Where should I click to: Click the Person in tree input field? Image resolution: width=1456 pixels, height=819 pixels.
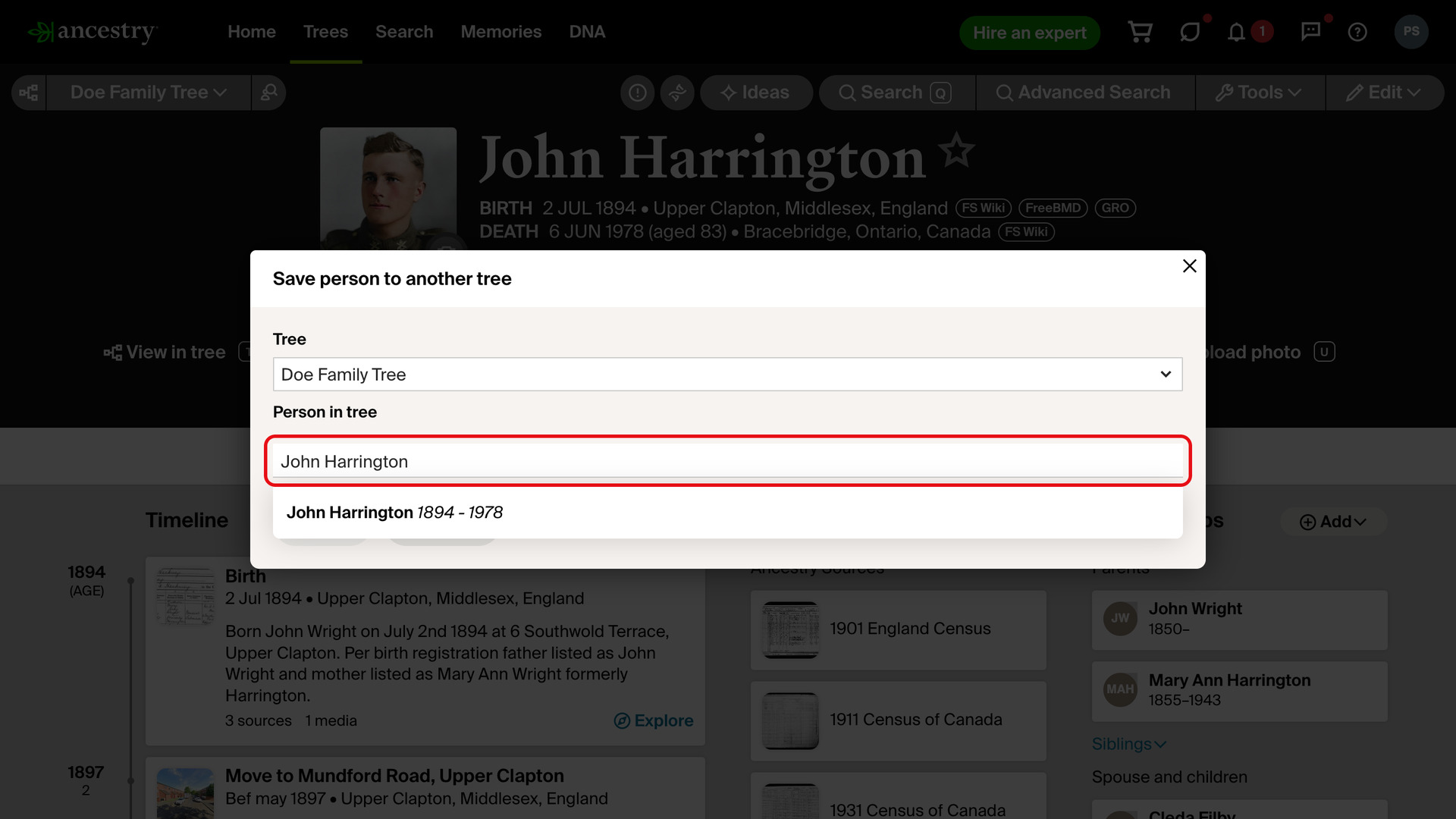(727, 461)
